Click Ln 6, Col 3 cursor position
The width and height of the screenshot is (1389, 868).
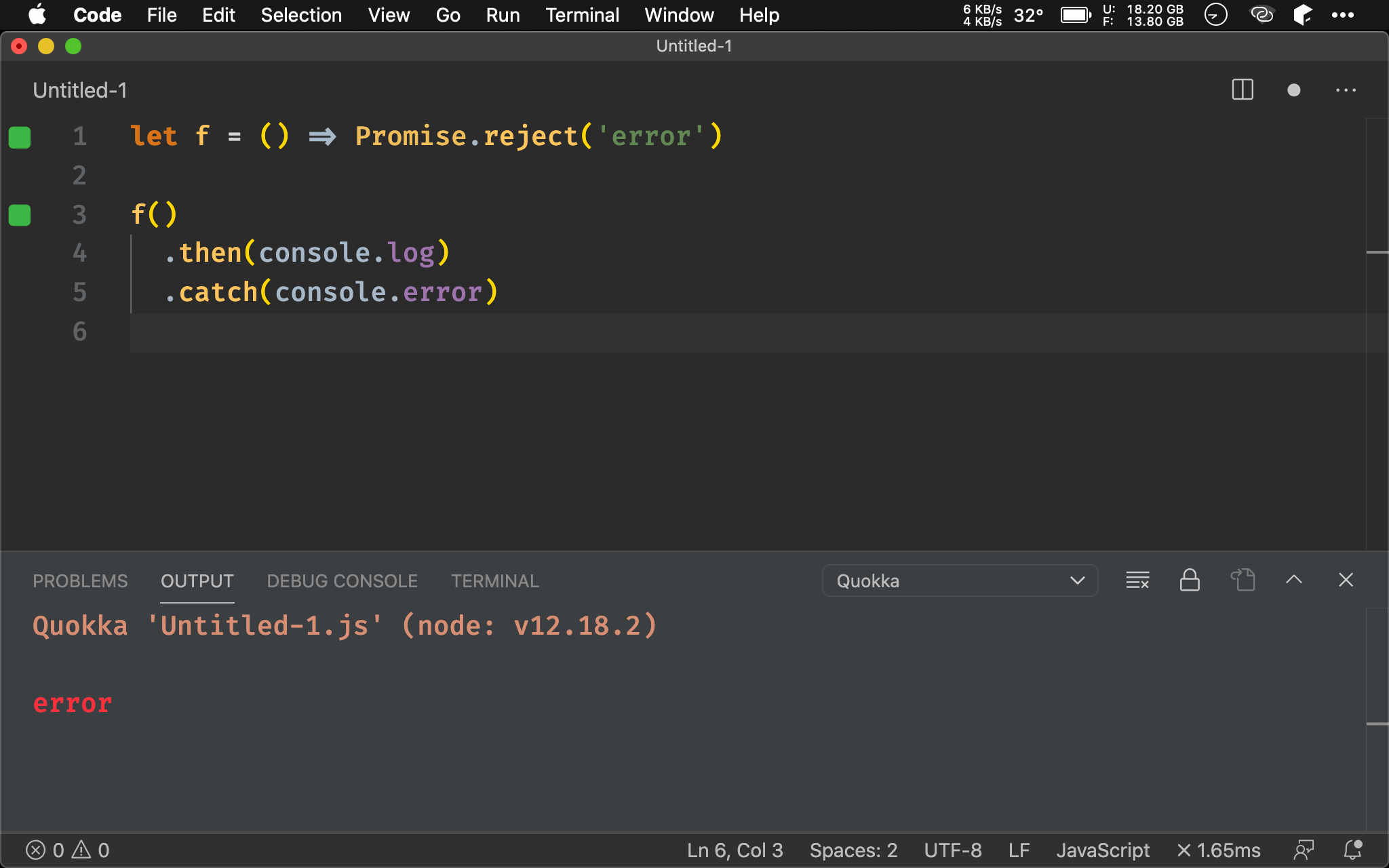pyautogui.click(x=735, y=850)
